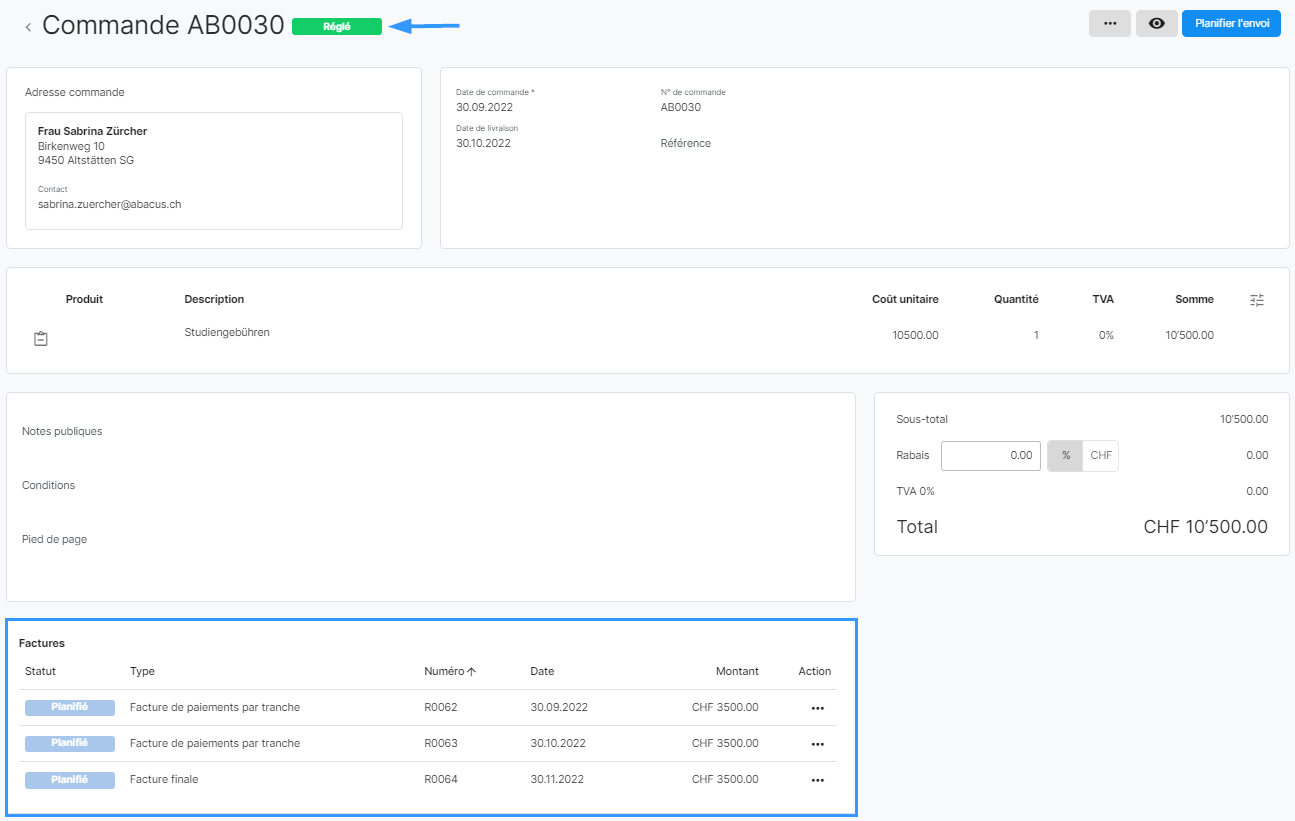Screen dimensions: 1295x821
Task: Click the eye preview icon button
Action: point(1156,24)
